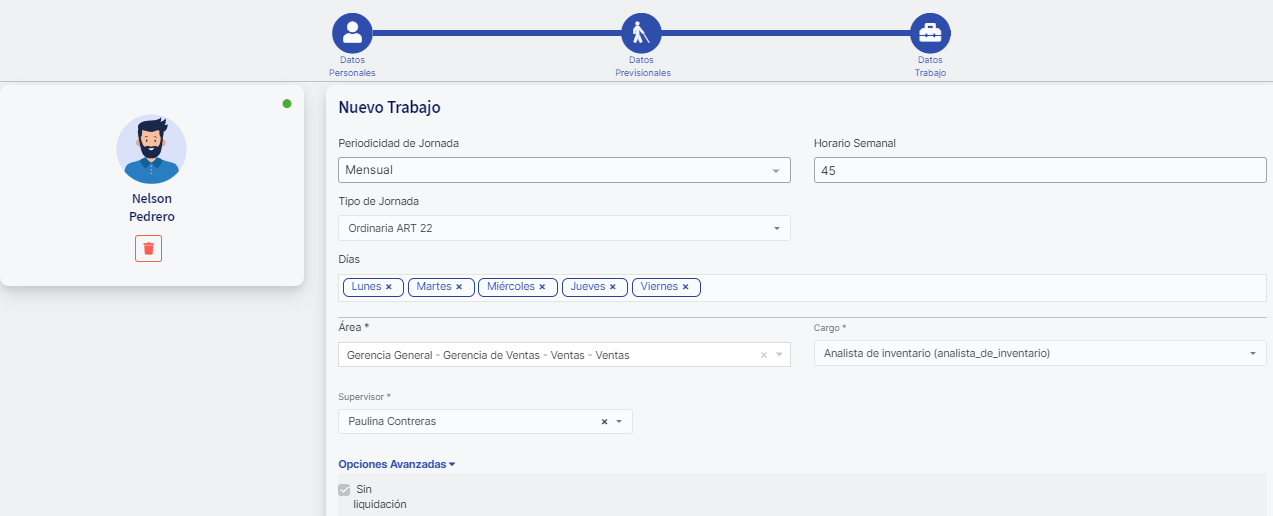Image resolution: width=1273 pixels, height=516 pixels.
Task: Clear the selected Área value
Action: 764,355
